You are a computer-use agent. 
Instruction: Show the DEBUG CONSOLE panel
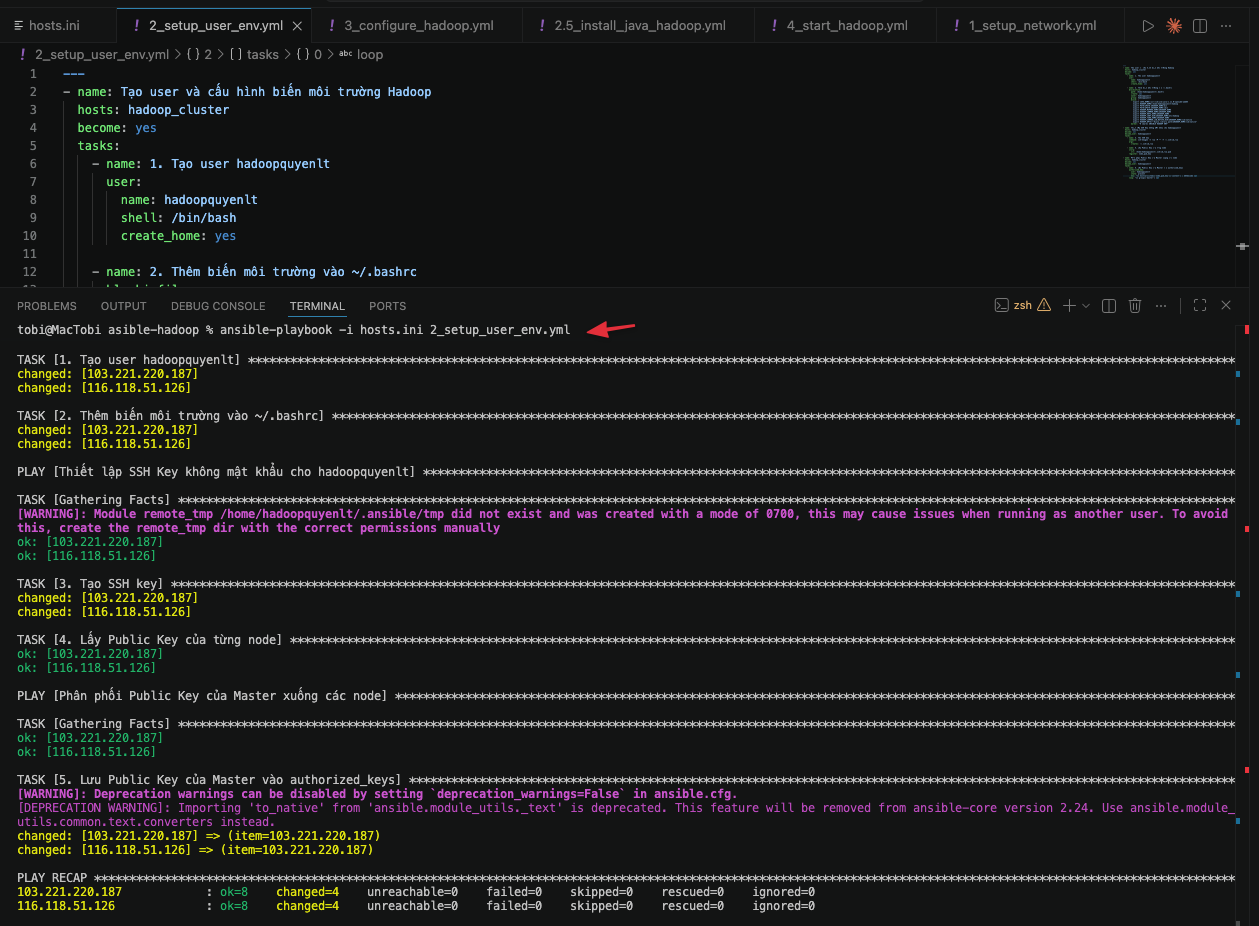coord(218,306)
